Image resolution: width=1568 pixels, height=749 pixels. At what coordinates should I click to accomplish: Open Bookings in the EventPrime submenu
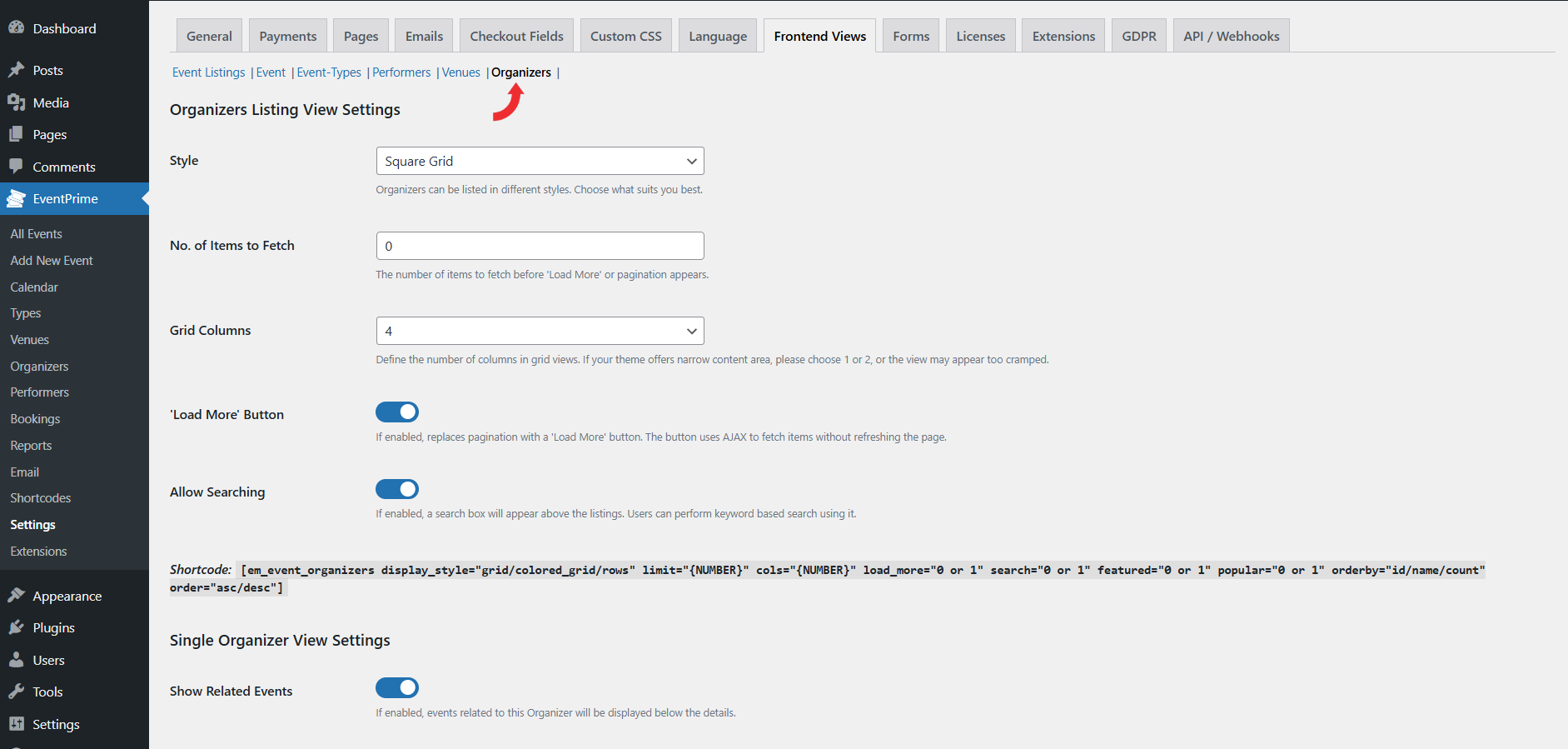click(x=35, y=419)
